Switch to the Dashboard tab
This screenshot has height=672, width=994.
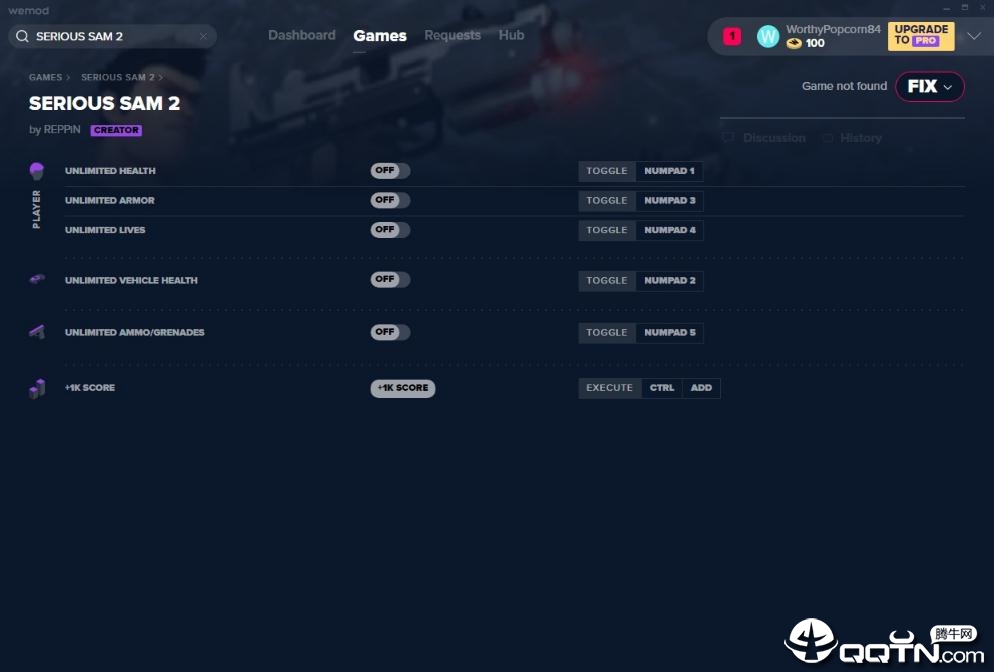[302, 36]
